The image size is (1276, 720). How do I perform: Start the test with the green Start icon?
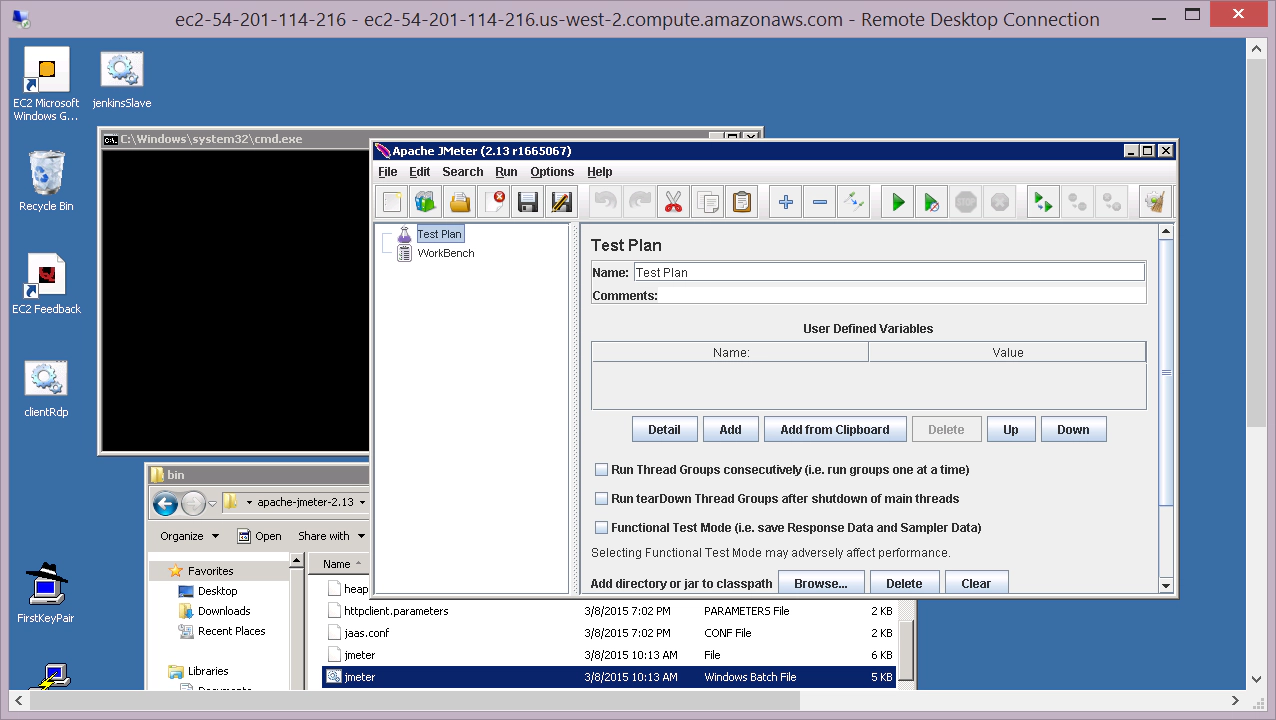pos(896,201)
